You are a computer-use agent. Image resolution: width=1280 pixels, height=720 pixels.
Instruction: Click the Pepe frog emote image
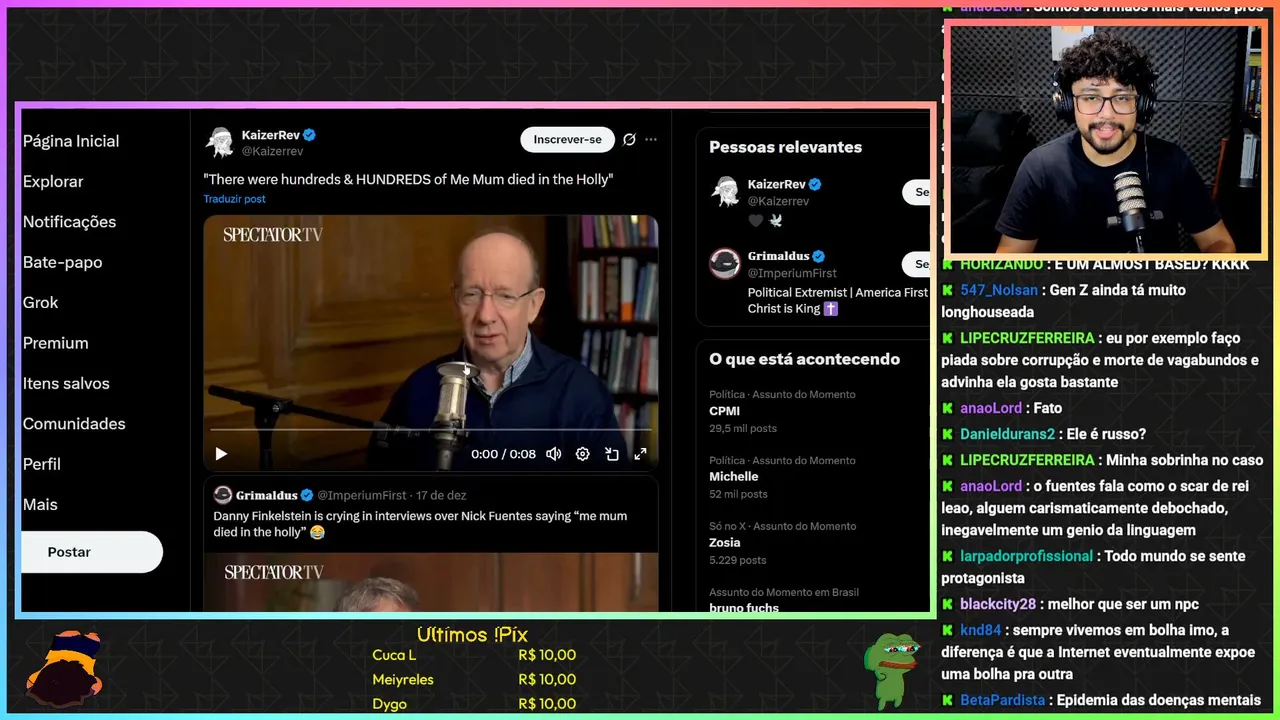click(892, 669)
